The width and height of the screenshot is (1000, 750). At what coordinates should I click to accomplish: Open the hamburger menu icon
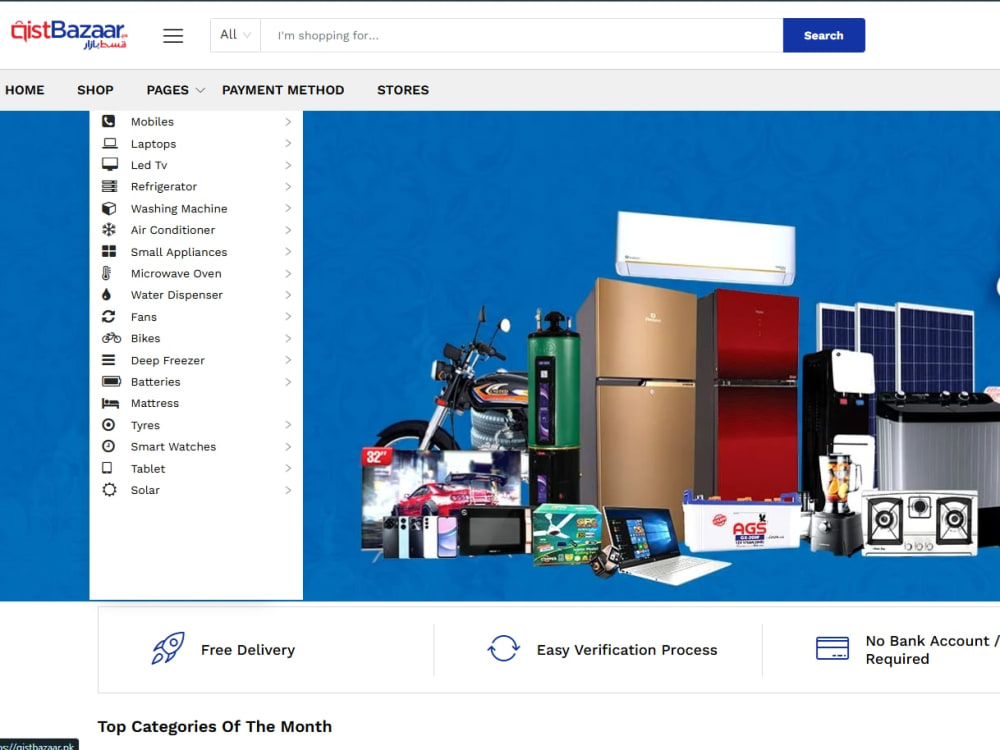(x=173, y=36)
